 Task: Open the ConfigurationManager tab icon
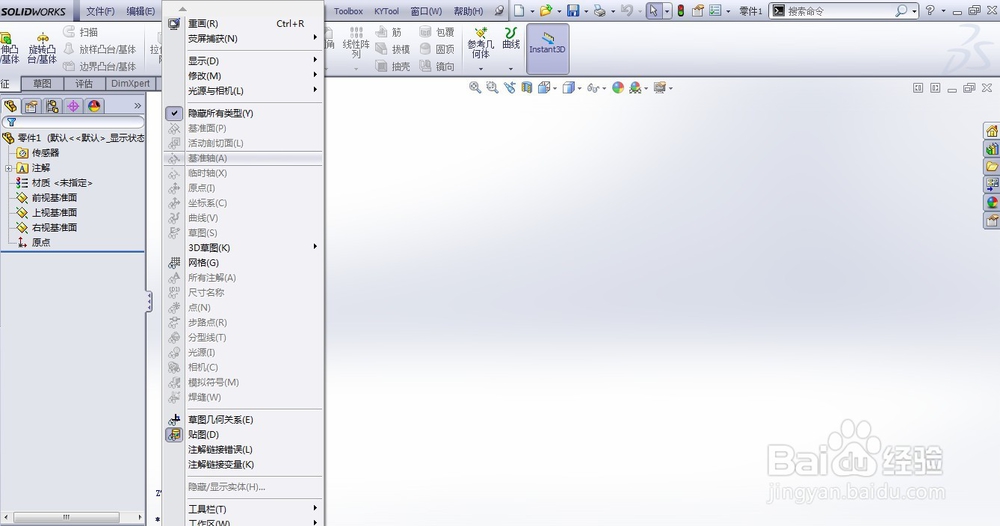tap(52, 106)
